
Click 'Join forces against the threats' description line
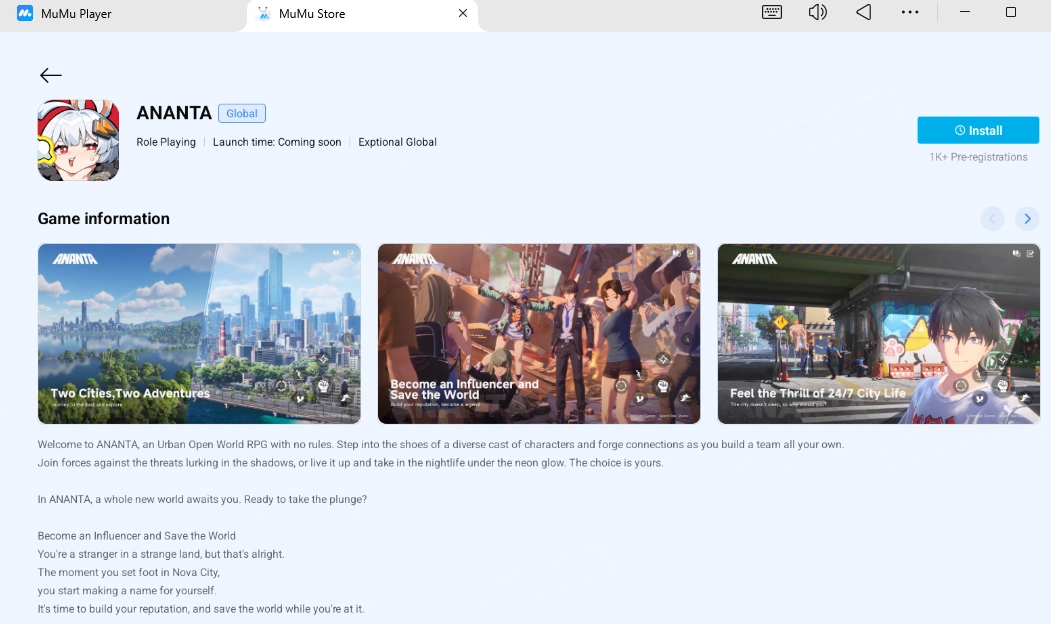pyautogui.click(x=351, y=462)
